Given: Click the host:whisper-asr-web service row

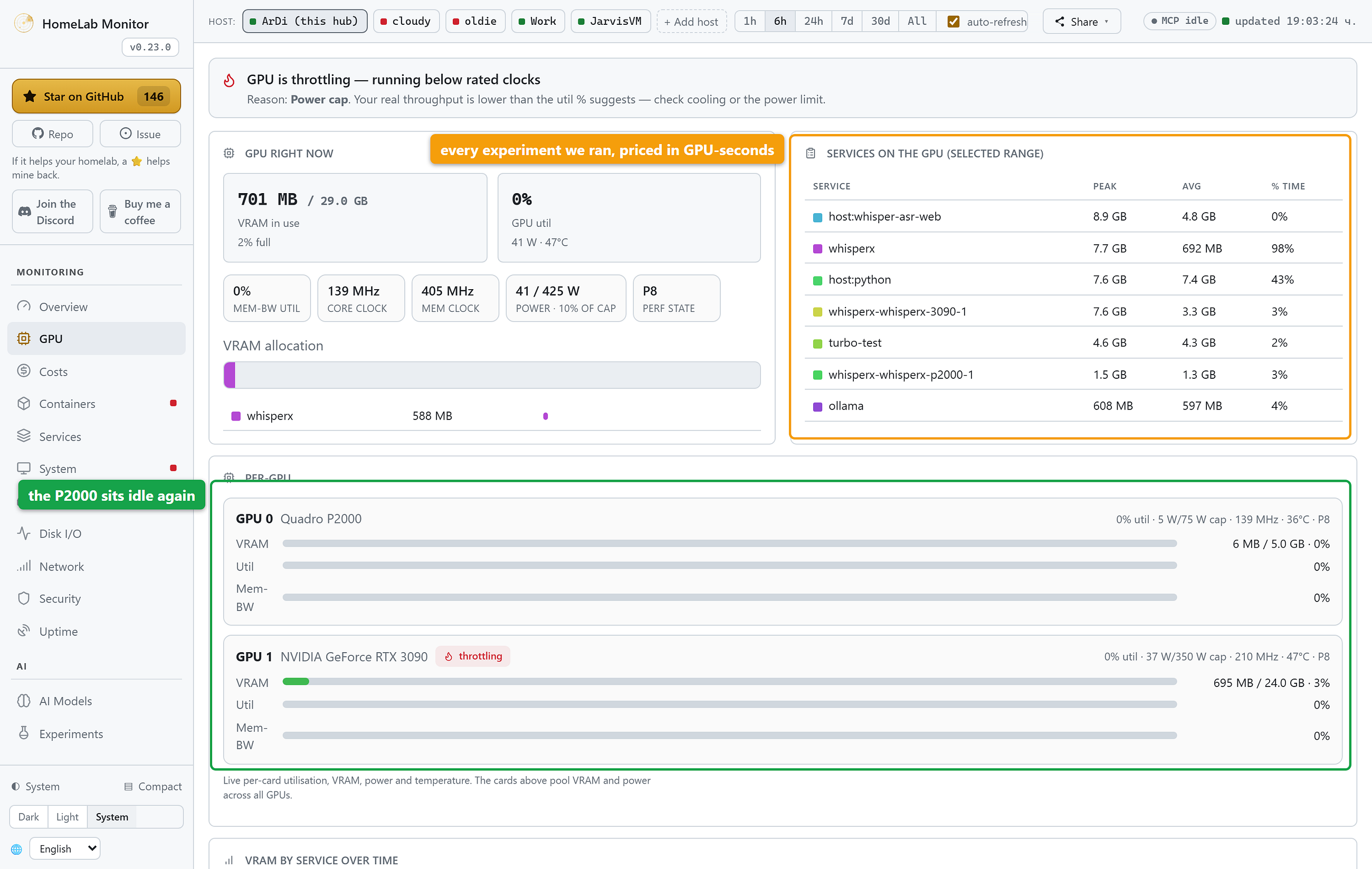Looking at the screenshot, I should 1073,216.
